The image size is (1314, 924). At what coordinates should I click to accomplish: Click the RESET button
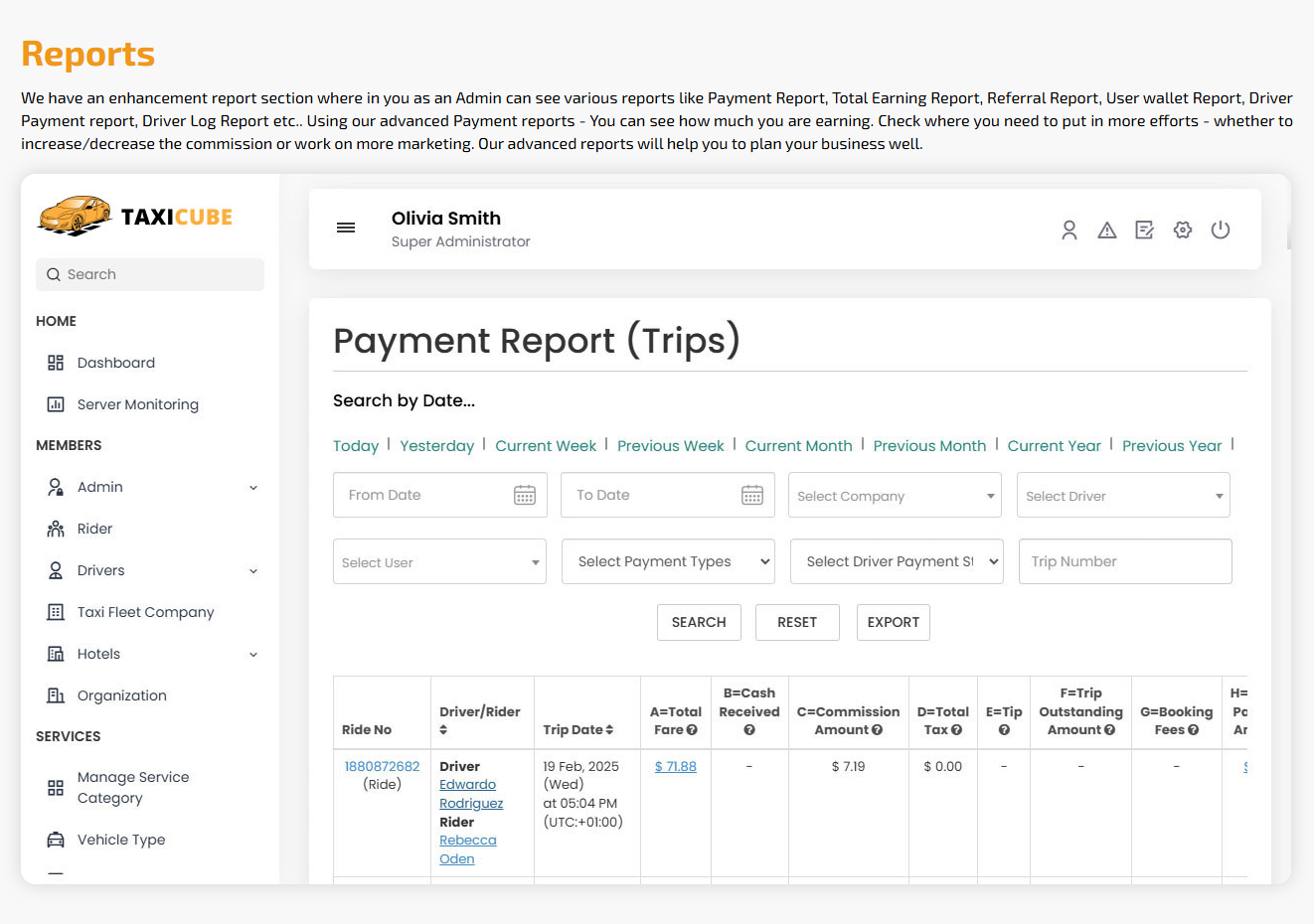pyautogui.click(x=797, y=622)
